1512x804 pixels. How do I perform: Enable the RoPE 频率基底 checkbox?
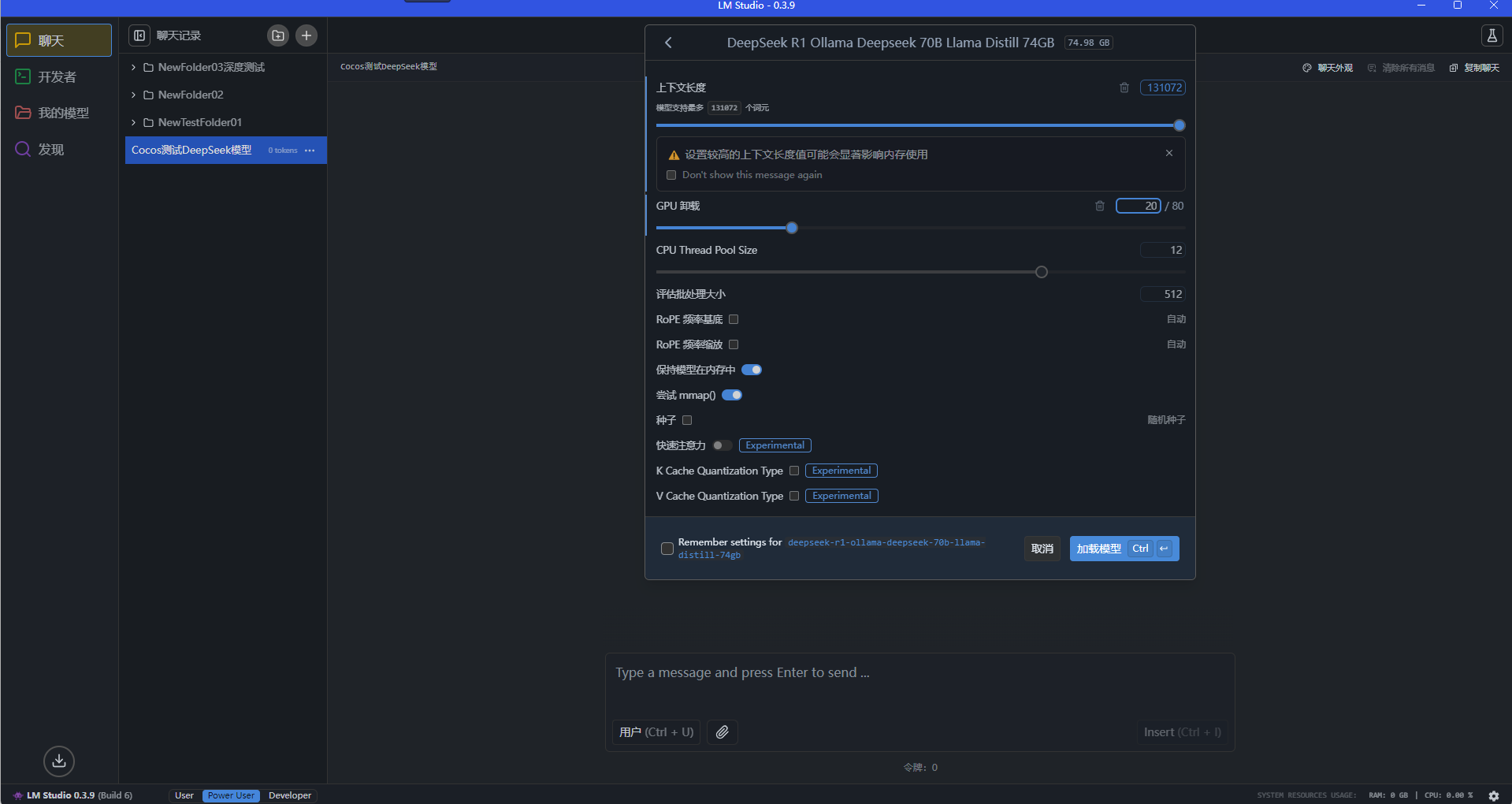point(734,319)
